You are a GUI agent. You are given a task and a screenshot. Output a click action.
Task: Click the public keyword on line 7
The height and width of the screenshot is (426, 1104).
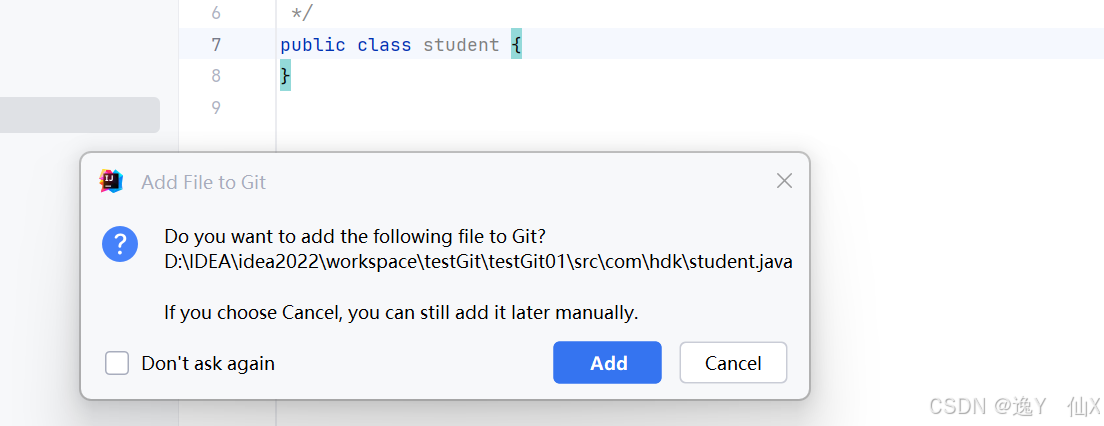click(313, 45)
